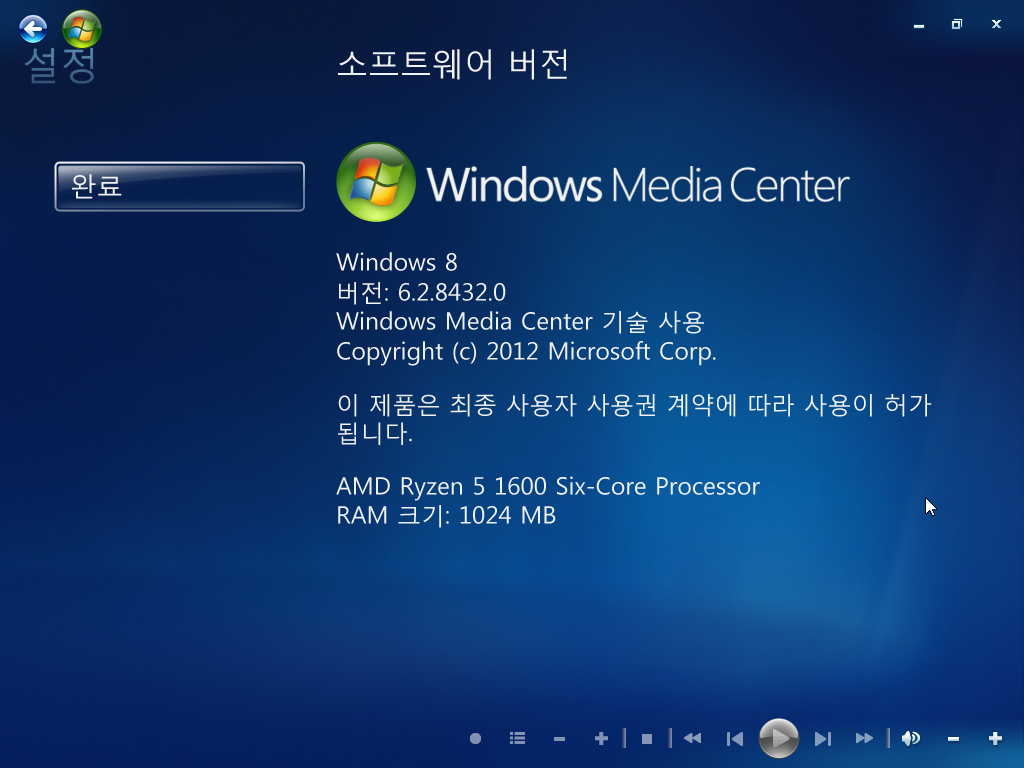Rewind with the double-left arrow button
The image size is (1024, 768).
click(692, 739)
